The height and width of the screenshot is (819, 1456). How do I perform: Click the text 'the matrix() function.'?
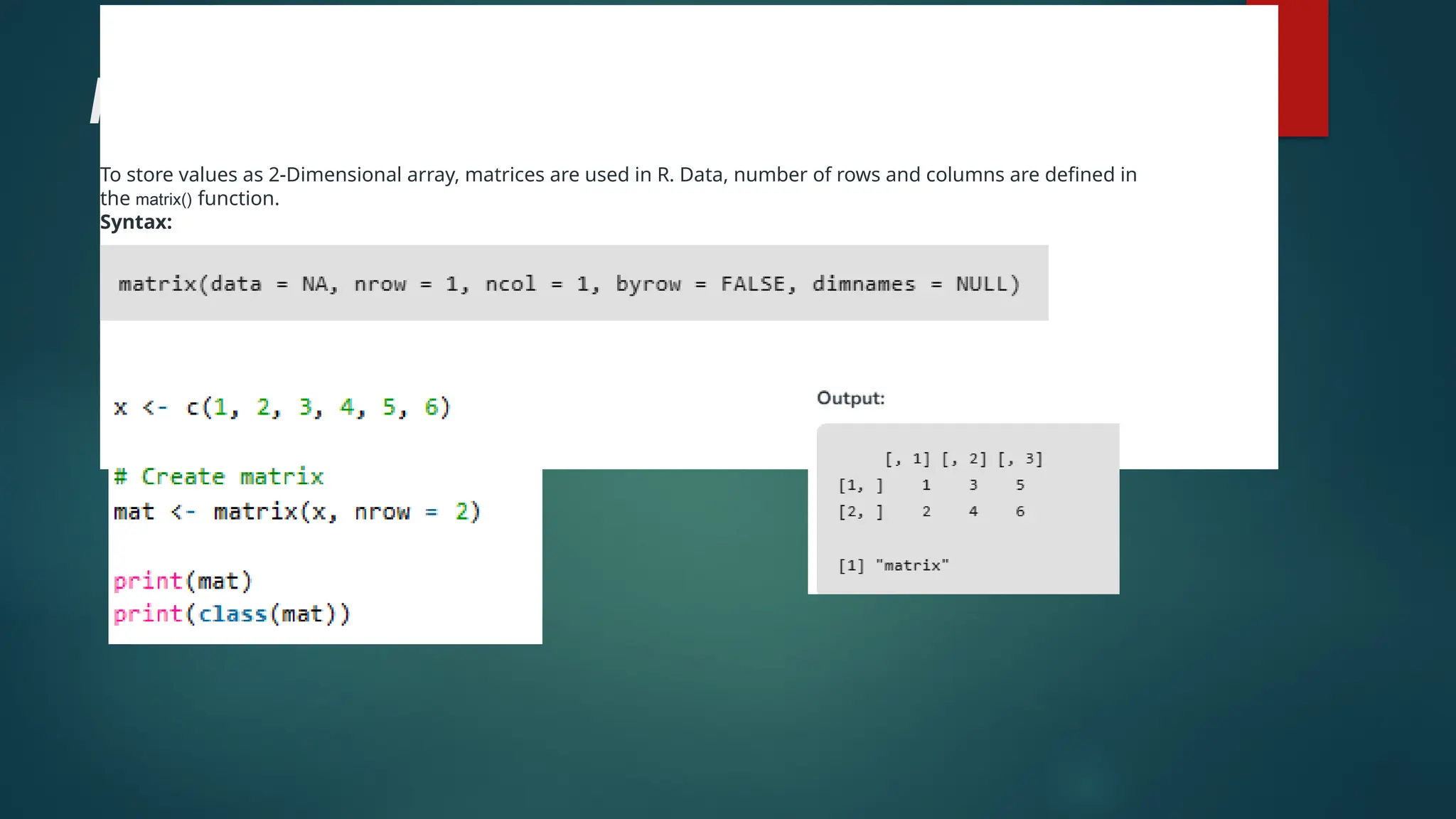190,198
